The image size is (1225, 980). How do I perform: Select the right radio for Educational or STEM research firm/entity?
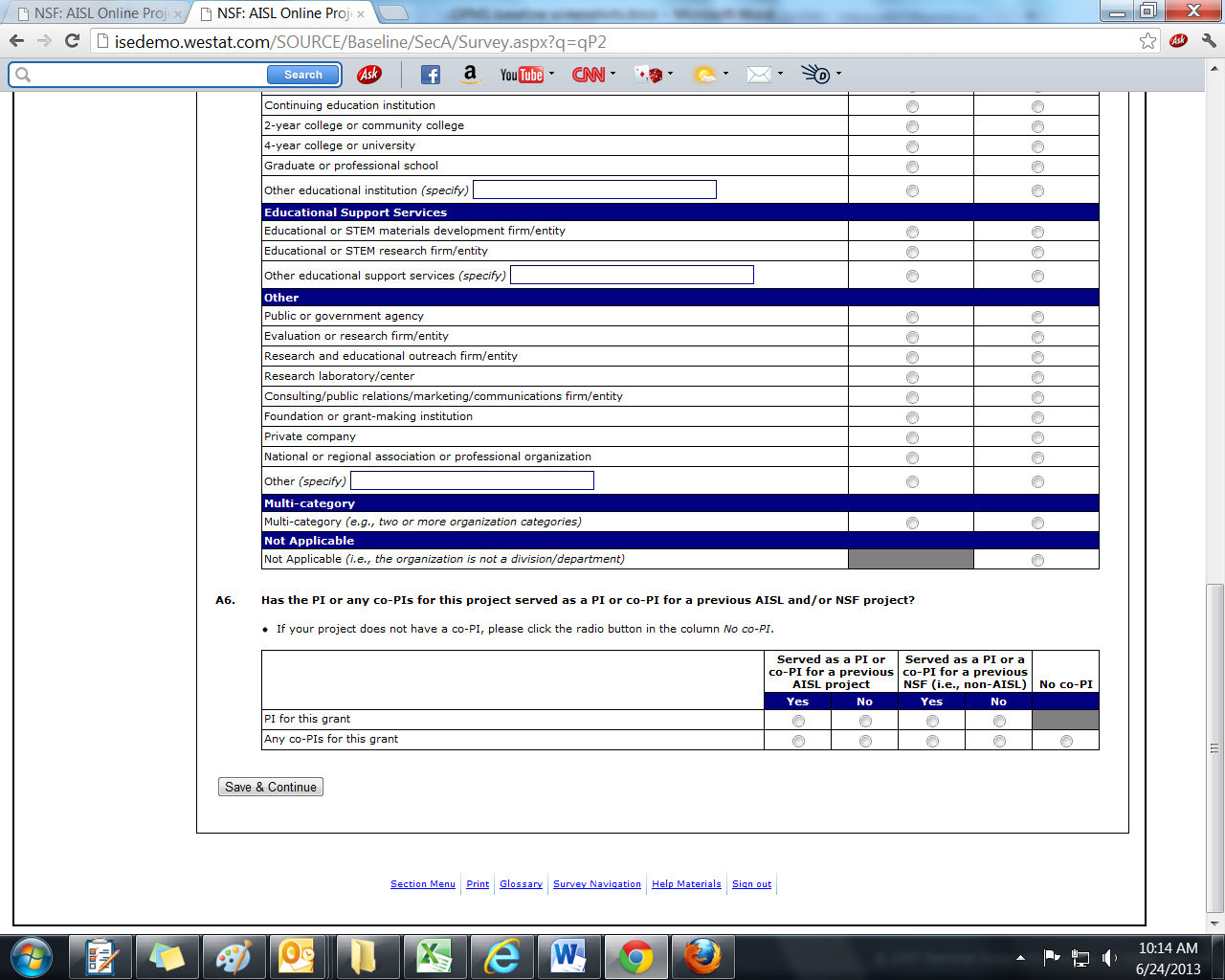click(x=1037, y=252)
